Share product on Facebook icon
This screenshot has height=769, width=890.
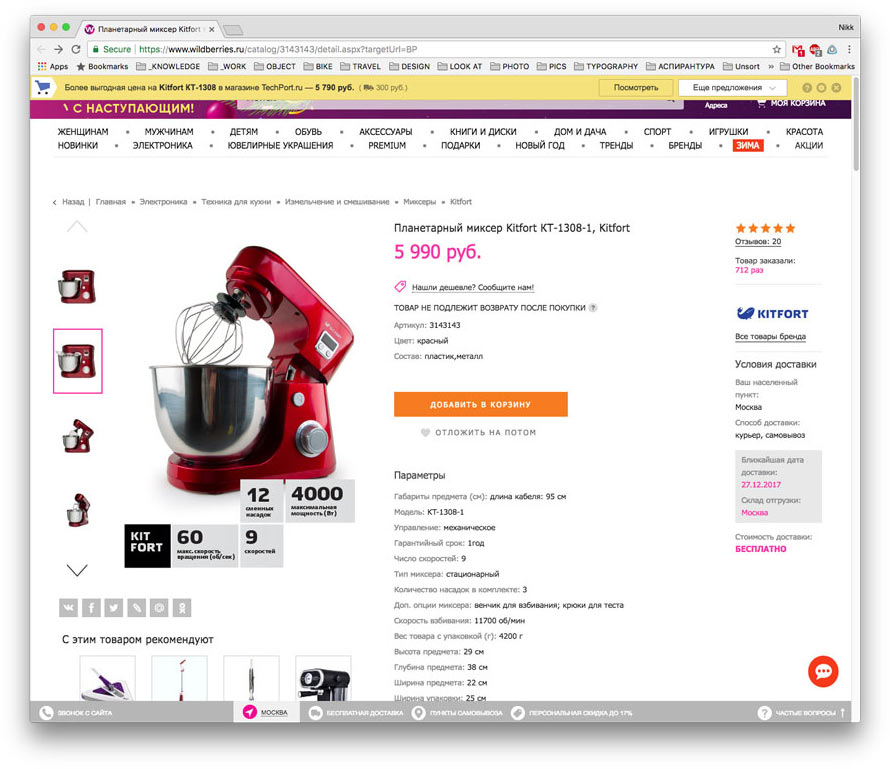coord(91,608)
